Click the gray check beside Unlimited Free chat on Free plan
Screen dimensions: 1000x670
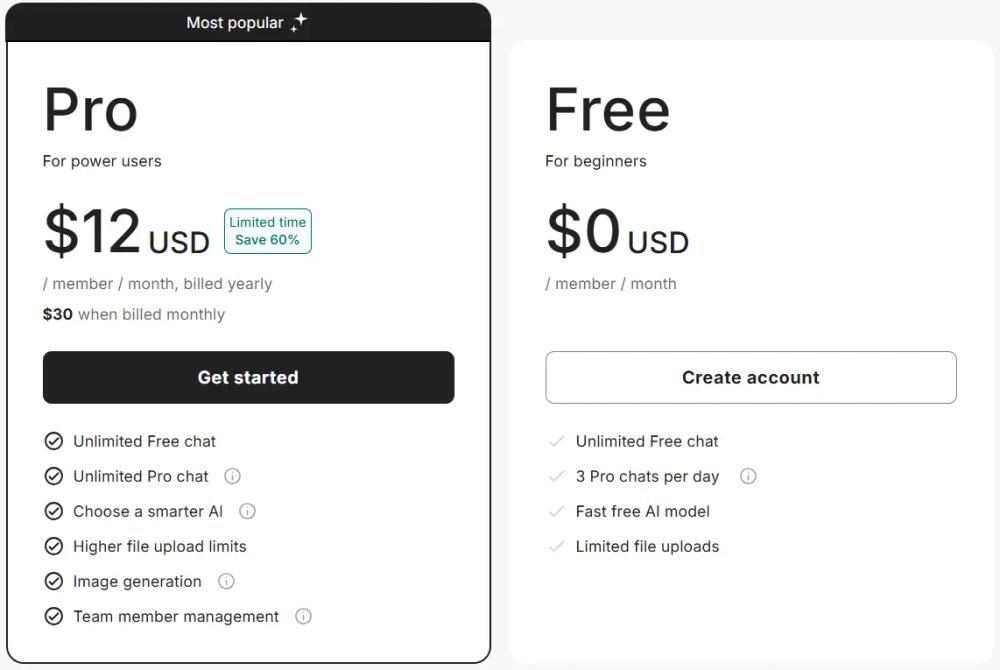pos(555,441)
